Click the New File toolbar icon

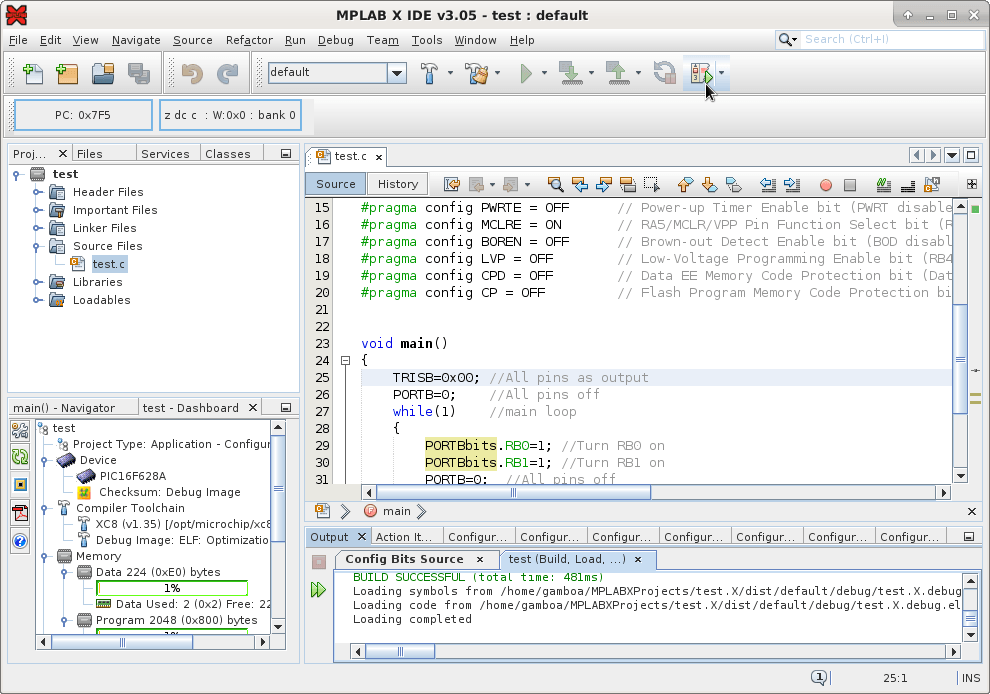click(32, 73)
